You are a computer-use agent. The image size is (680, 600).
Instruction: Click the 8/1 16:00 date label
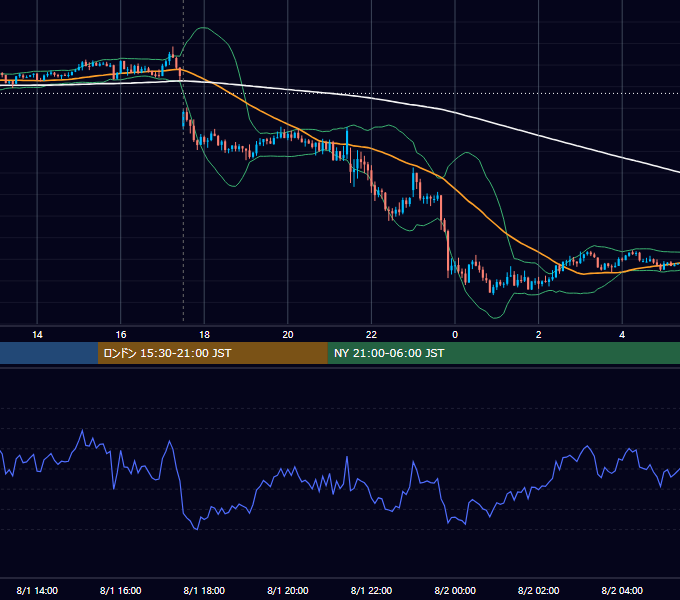(x=121, y=590)
